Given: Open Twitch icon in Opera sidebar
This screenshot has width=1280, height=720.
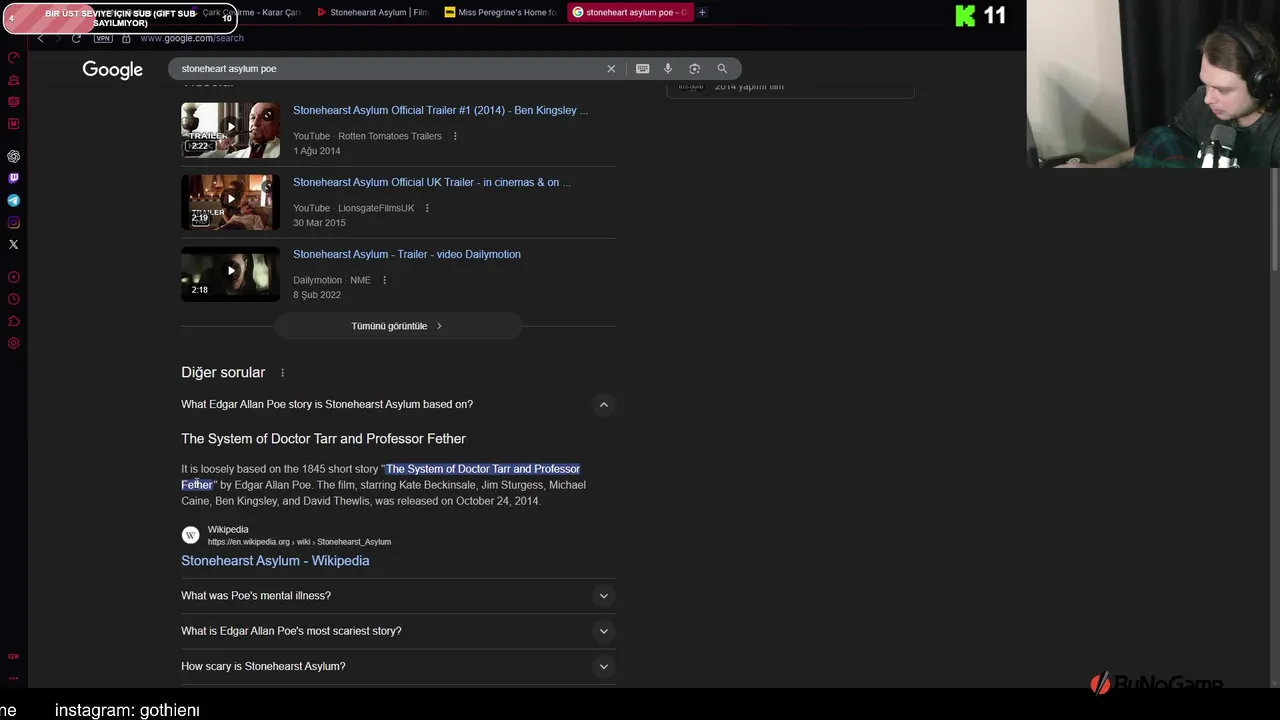Looking at the screenshot, I should tap(13, 178).
